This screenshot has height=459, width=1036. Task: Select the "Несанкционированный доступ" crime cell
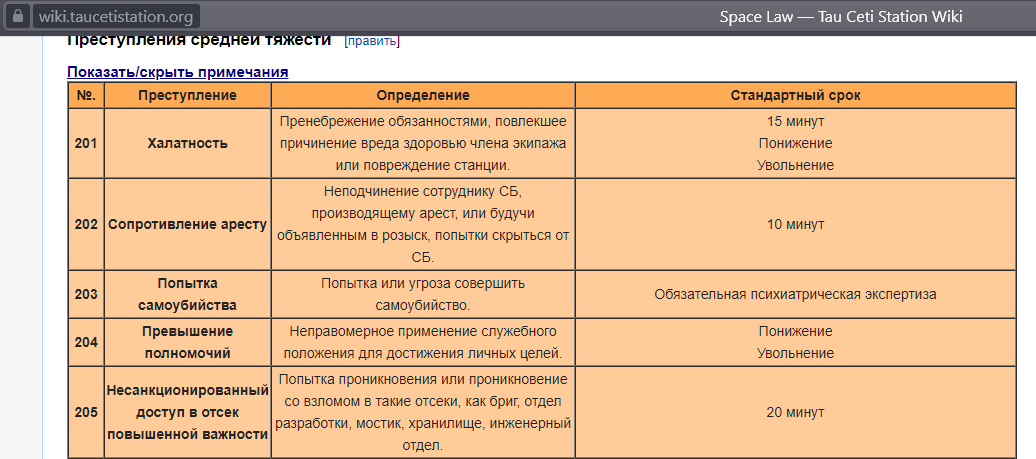187,412
